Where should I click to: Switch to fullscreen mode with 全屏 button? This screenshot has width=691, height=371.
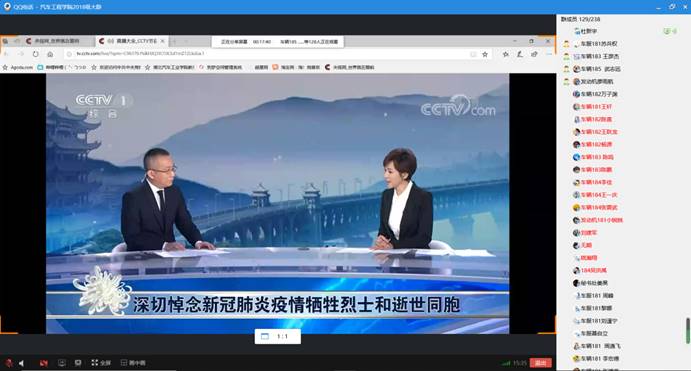tap(101, 363)
